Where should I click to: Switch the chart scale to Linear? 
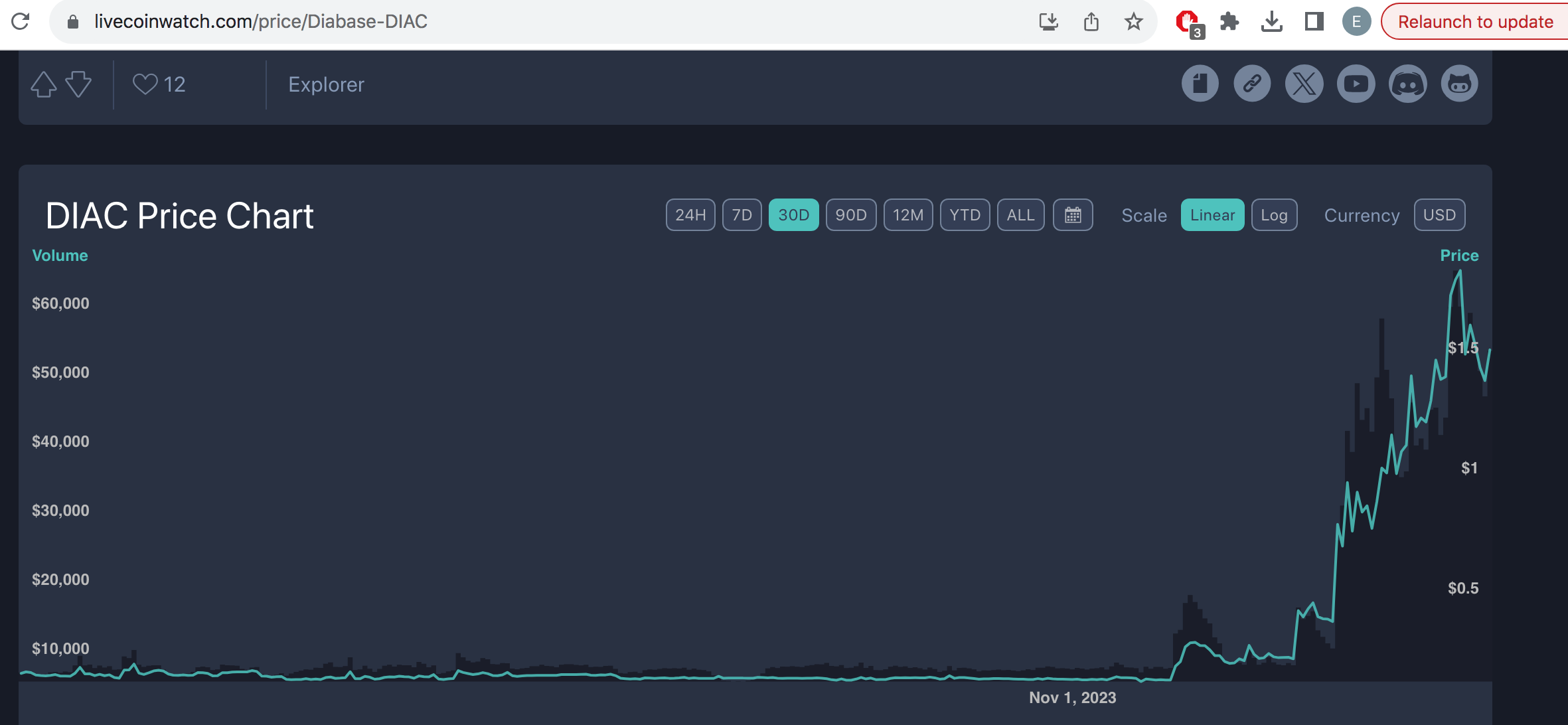[1212, 215]
